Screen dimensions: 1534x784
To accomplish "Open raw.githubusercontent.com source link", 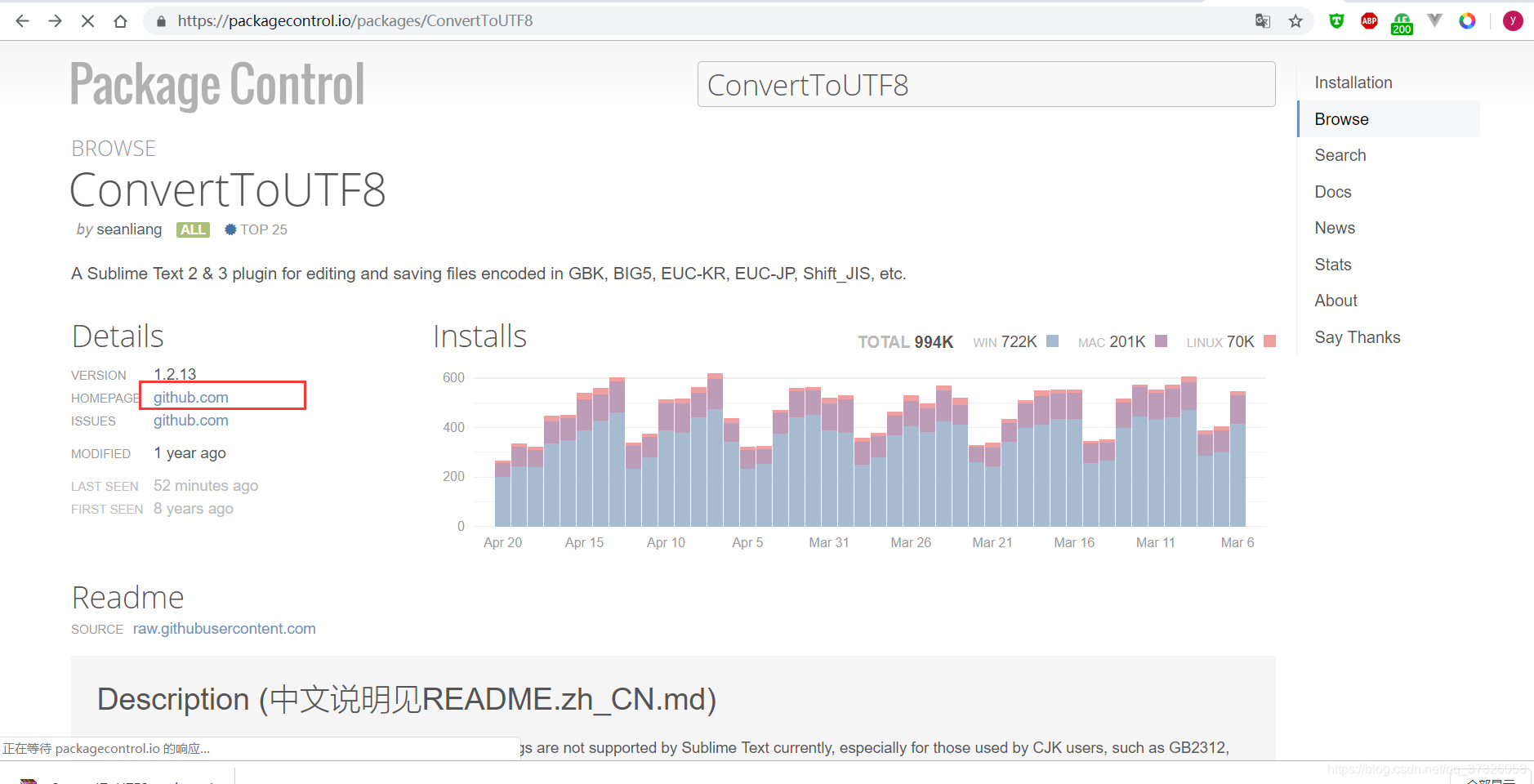I will [225, 629].
